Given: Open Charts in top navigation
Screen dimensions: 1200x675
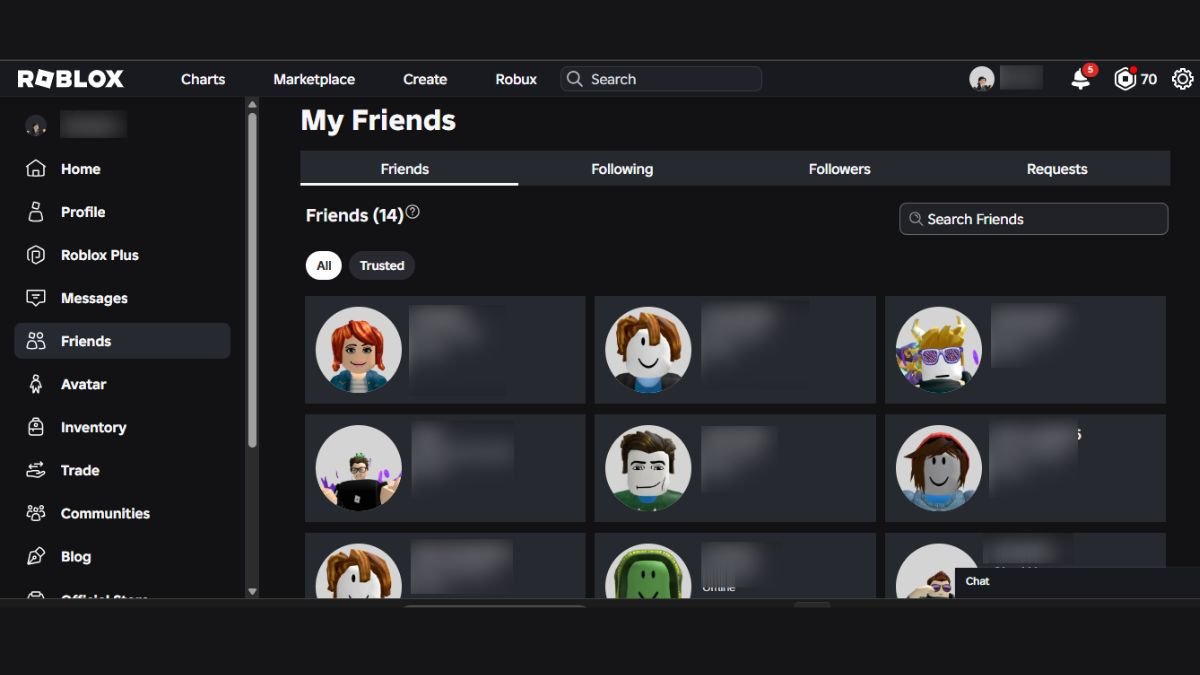Looking at the screenshot, I should (203, 79).
